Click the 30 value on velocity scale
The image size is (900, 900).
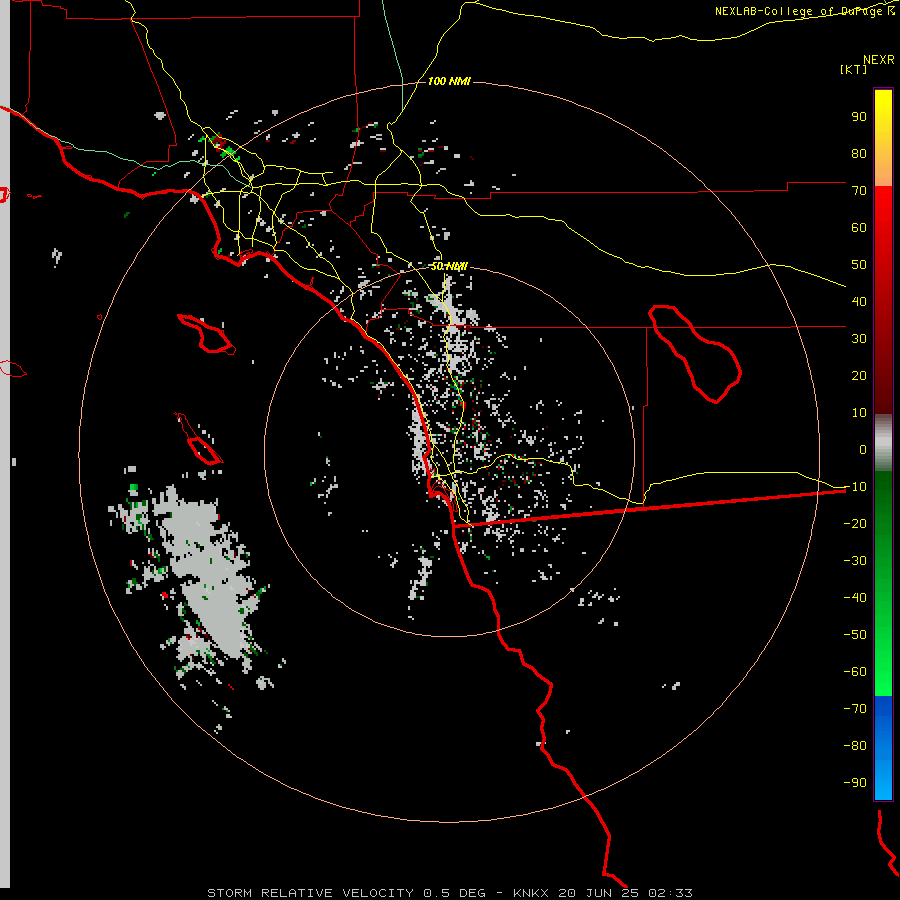[859, 339]
